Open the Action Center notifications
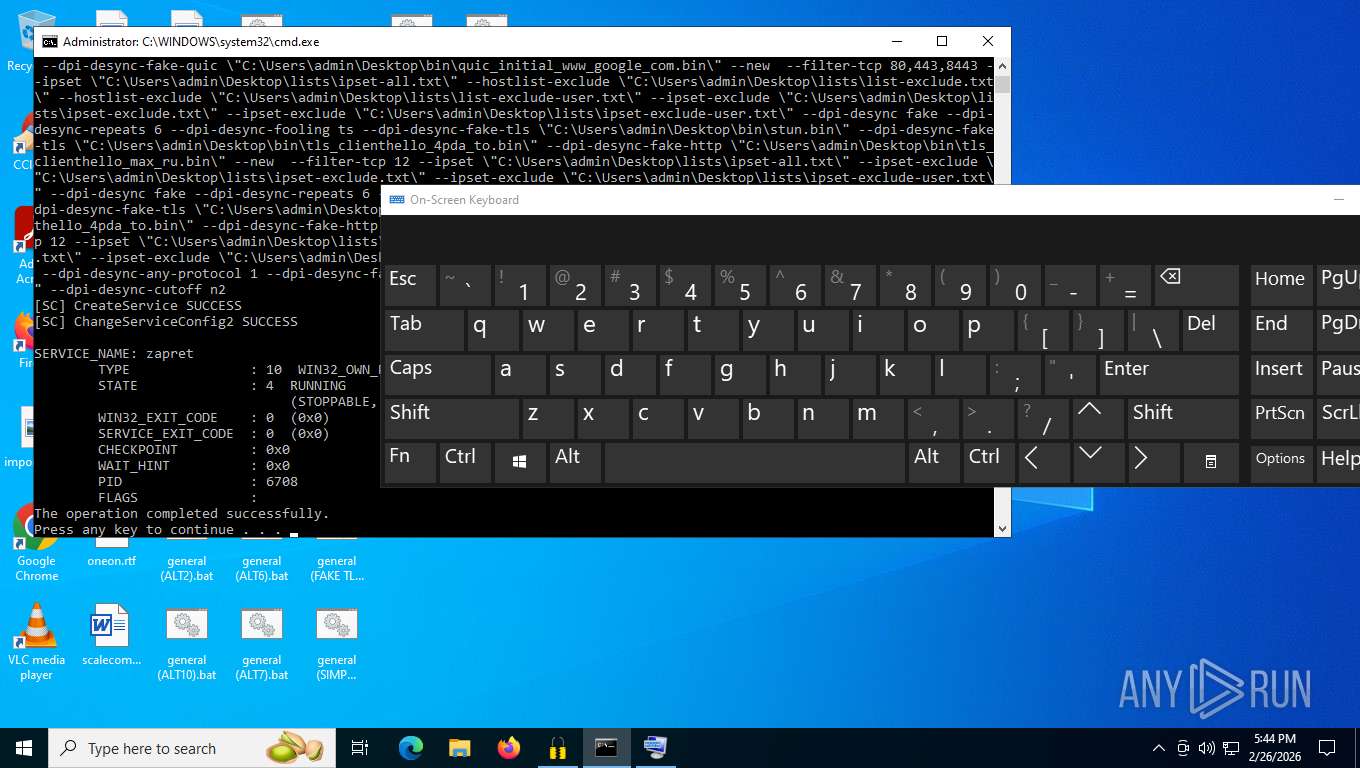This screenshot has height=768, width=1360. point(1327,748)
